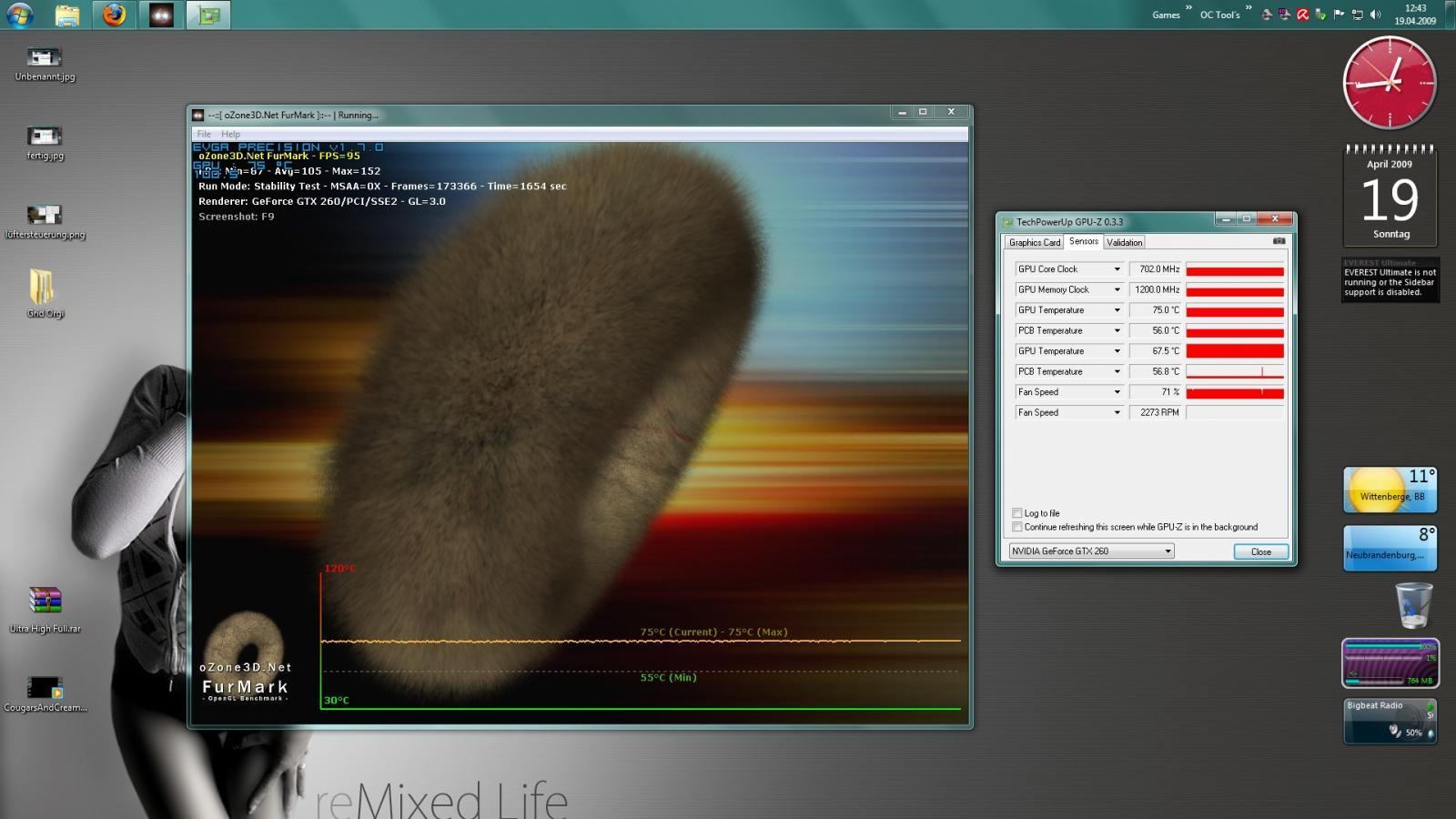Image resolution: width=1456 pixels, height=819 pixels.
Task: Launch Firefox from the taskbar
Action: [114, 15]
